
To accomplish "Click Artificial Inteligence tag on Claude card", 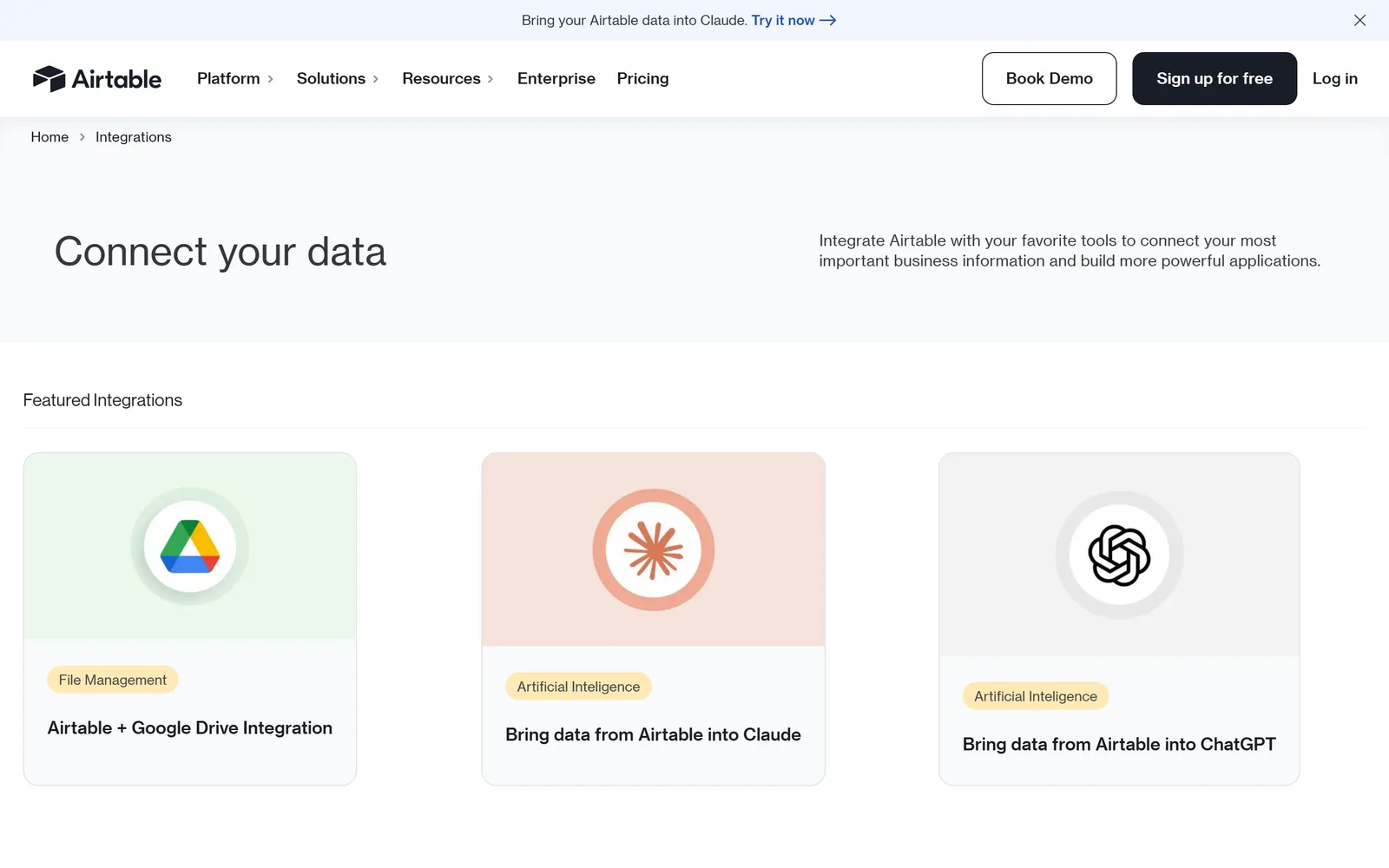I will coord(578,687).
